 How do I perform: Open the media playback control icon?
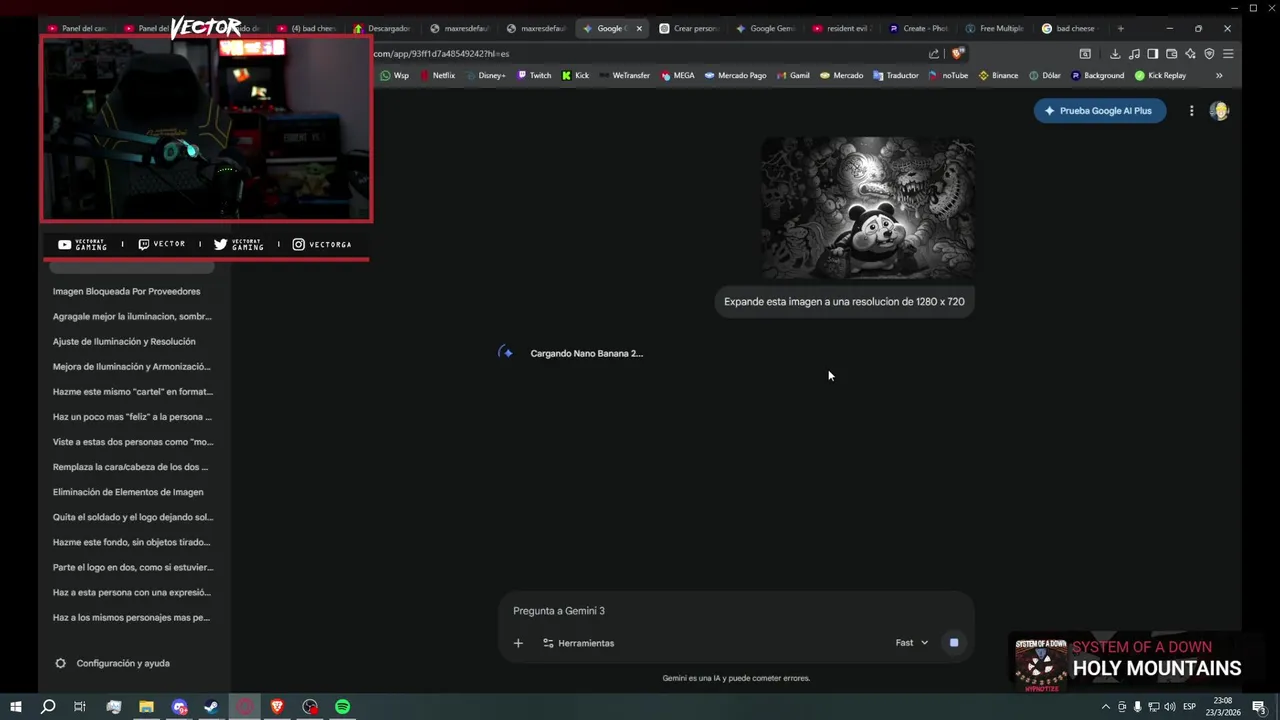coord(1134,54)
